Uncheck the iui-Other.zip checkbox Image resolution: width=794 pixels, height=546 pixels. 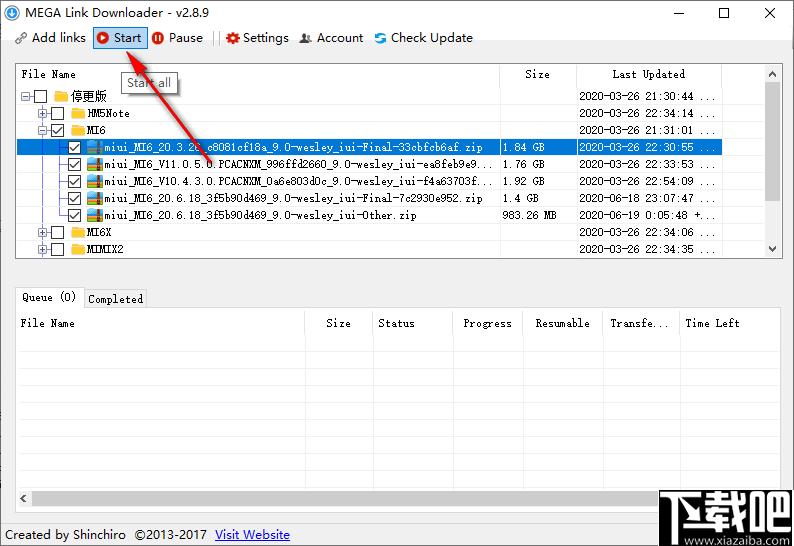coord(74,215)
